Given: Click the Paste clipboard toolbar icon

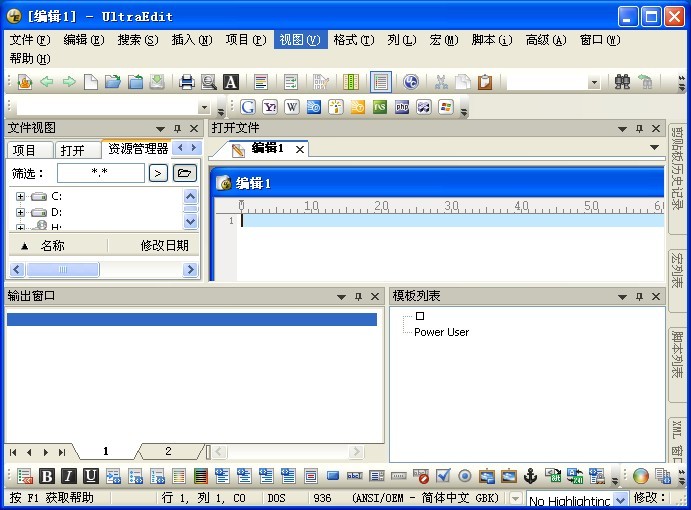Looking at the screenshot, I should (x=485, y=83).
